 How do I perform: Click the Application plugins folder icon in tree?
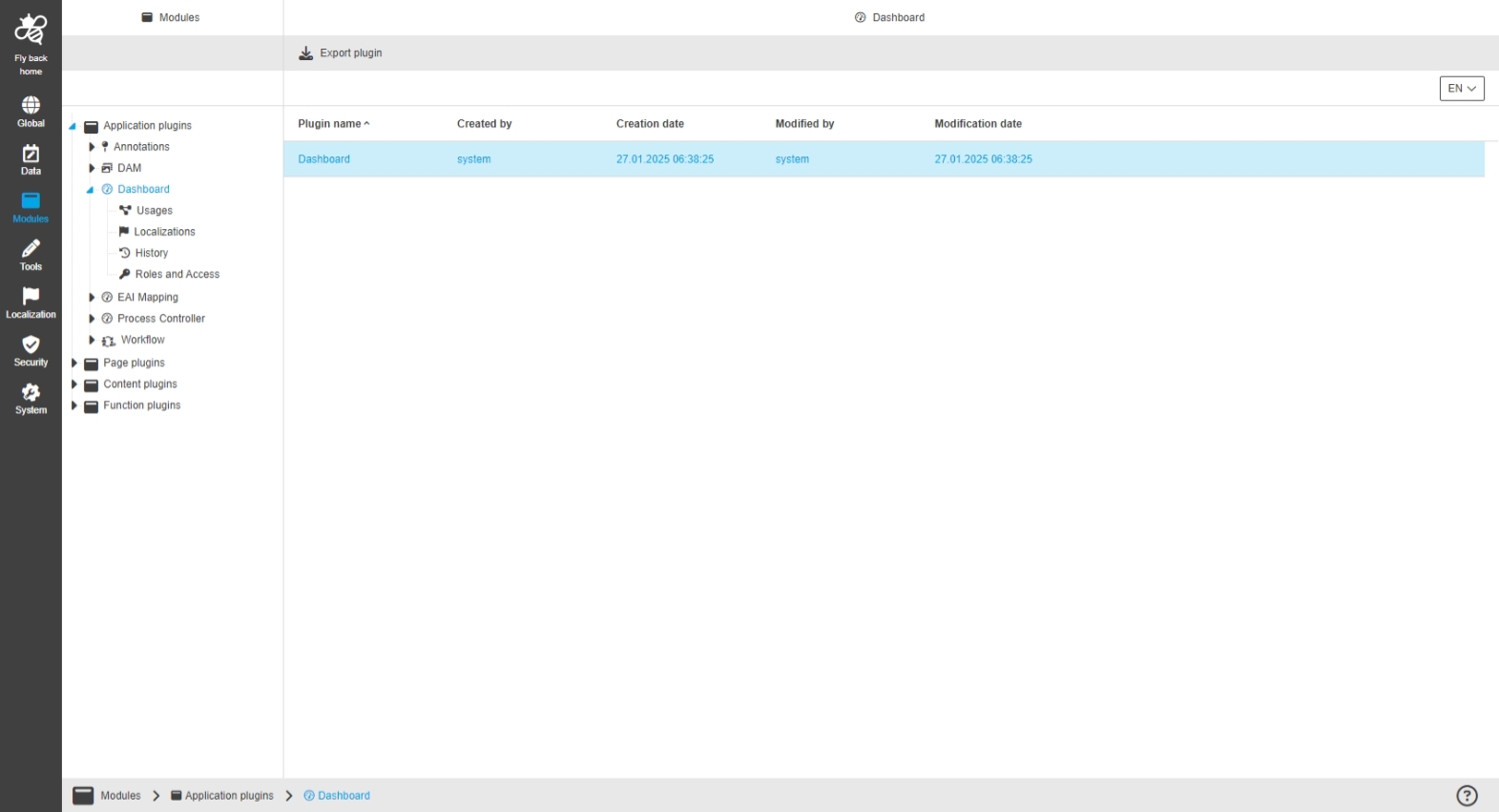pyautogui.click(x=92, y=126)
